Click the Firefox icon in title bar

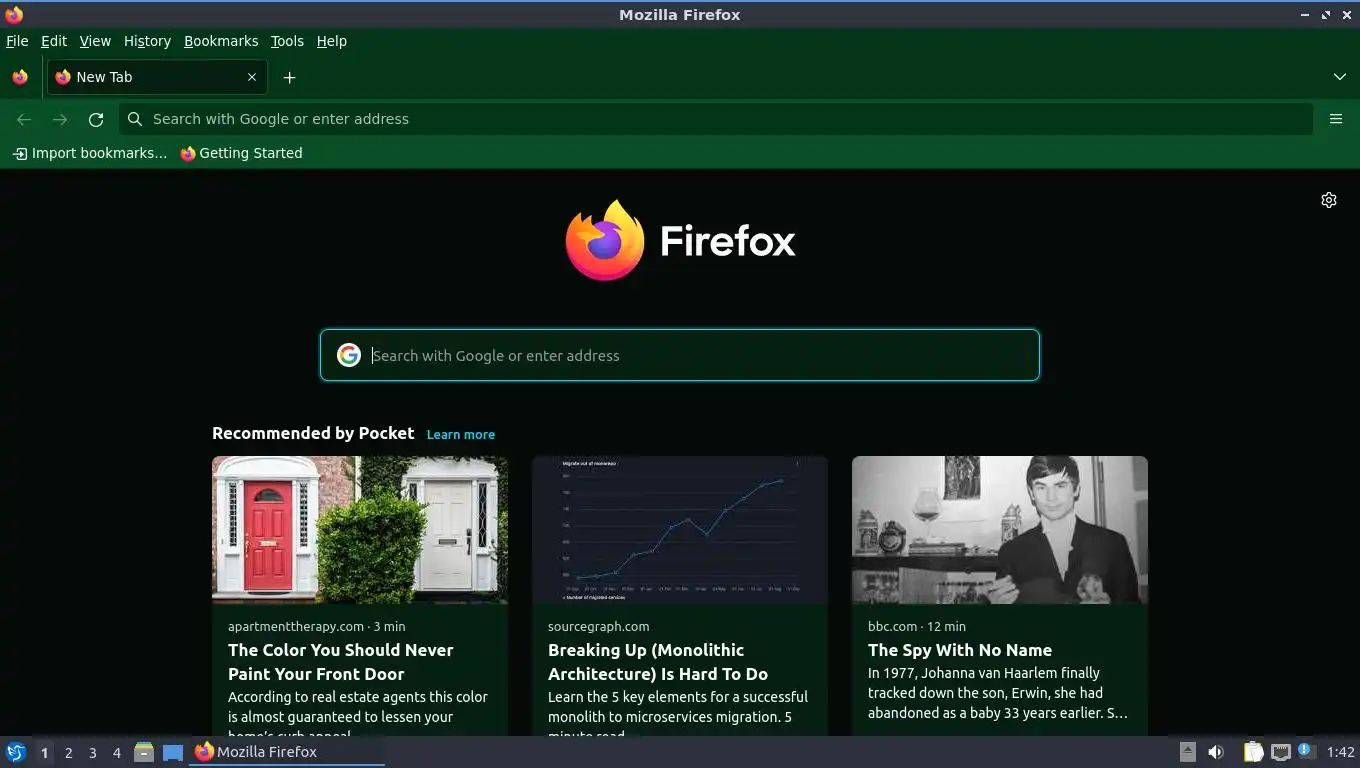(x=14, y=14)
